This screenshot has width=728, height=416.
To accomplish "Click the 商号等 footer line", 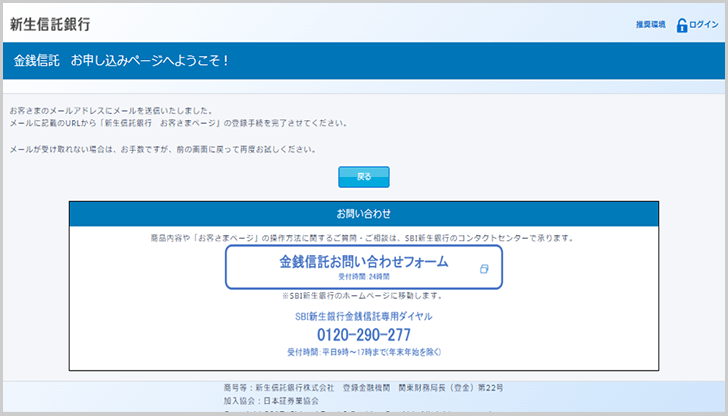I will pos(364,387).
